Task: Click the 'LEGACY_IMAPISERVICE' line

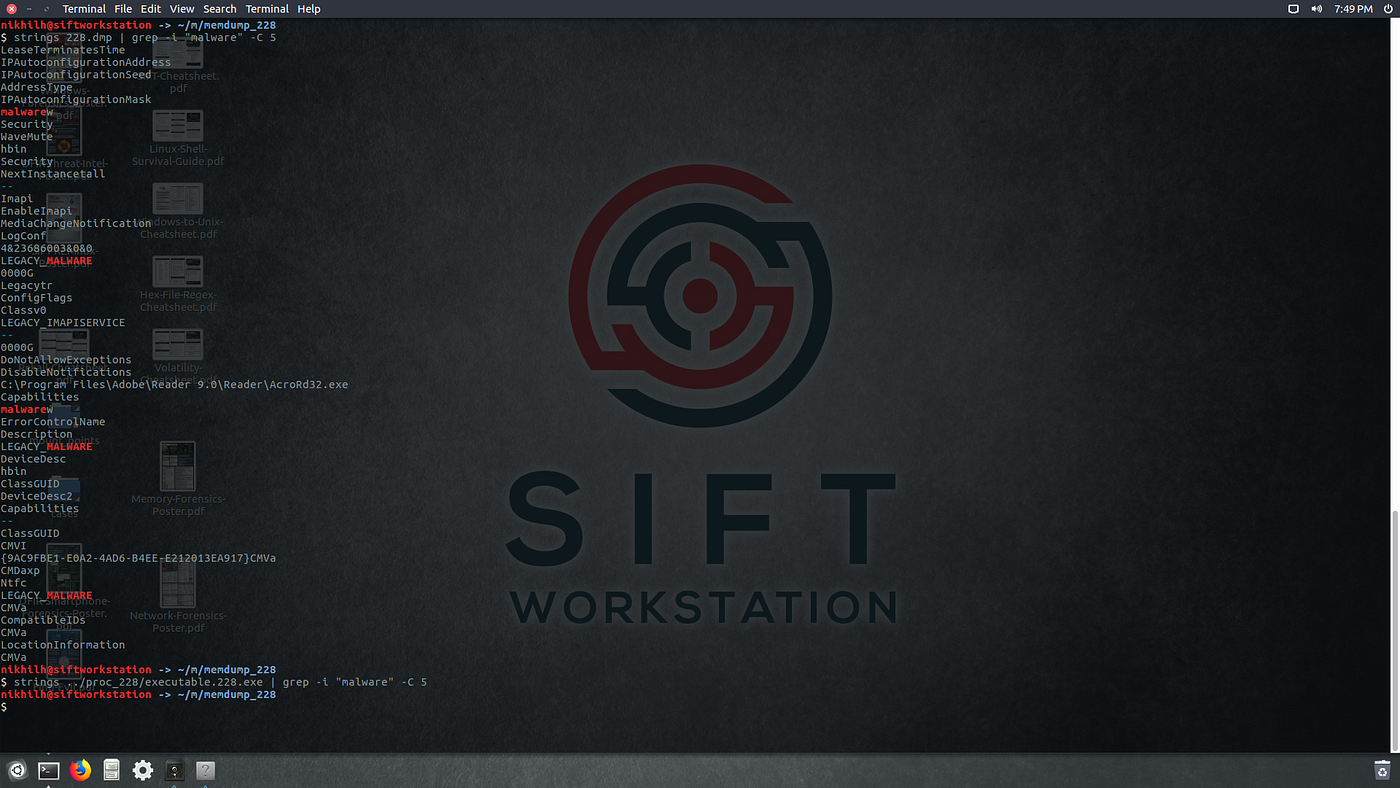Action: point(63,322)
